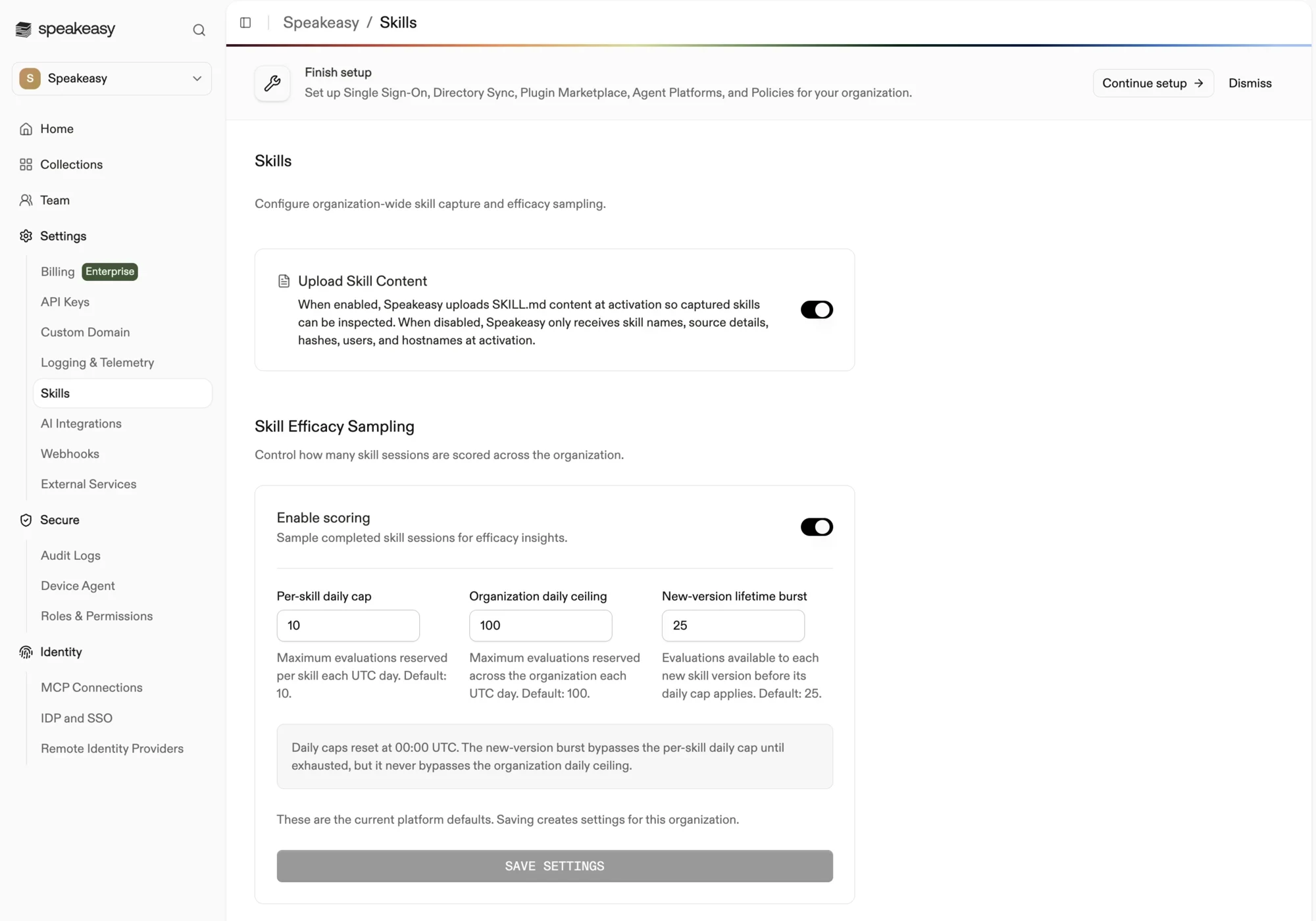The height and width of the screenshot is (921, 1316).
Task: Click the Upload Skill Content document icon
Action: pos(284,282)
